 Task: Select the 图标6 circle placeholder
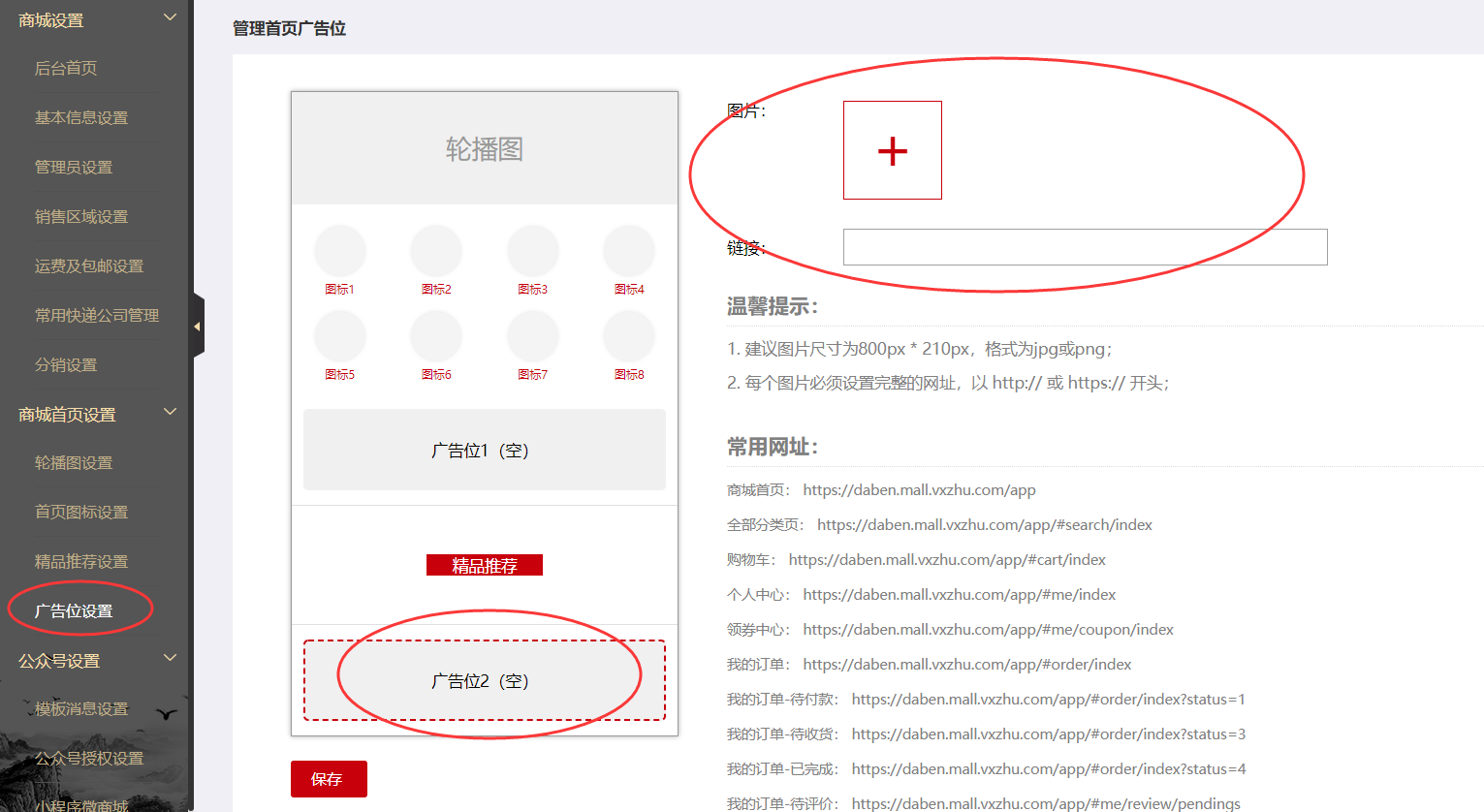click(436, 336)
